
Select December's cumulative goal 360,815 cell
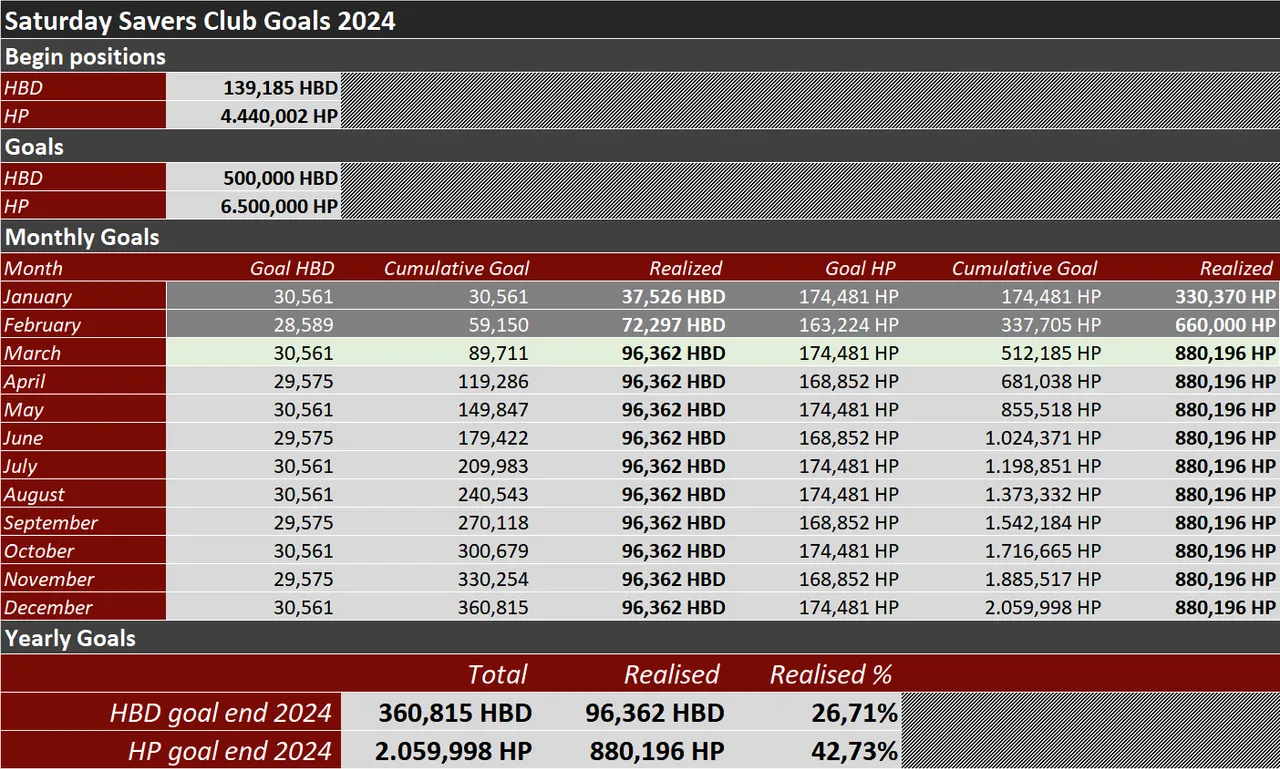[x=438, y=607]
